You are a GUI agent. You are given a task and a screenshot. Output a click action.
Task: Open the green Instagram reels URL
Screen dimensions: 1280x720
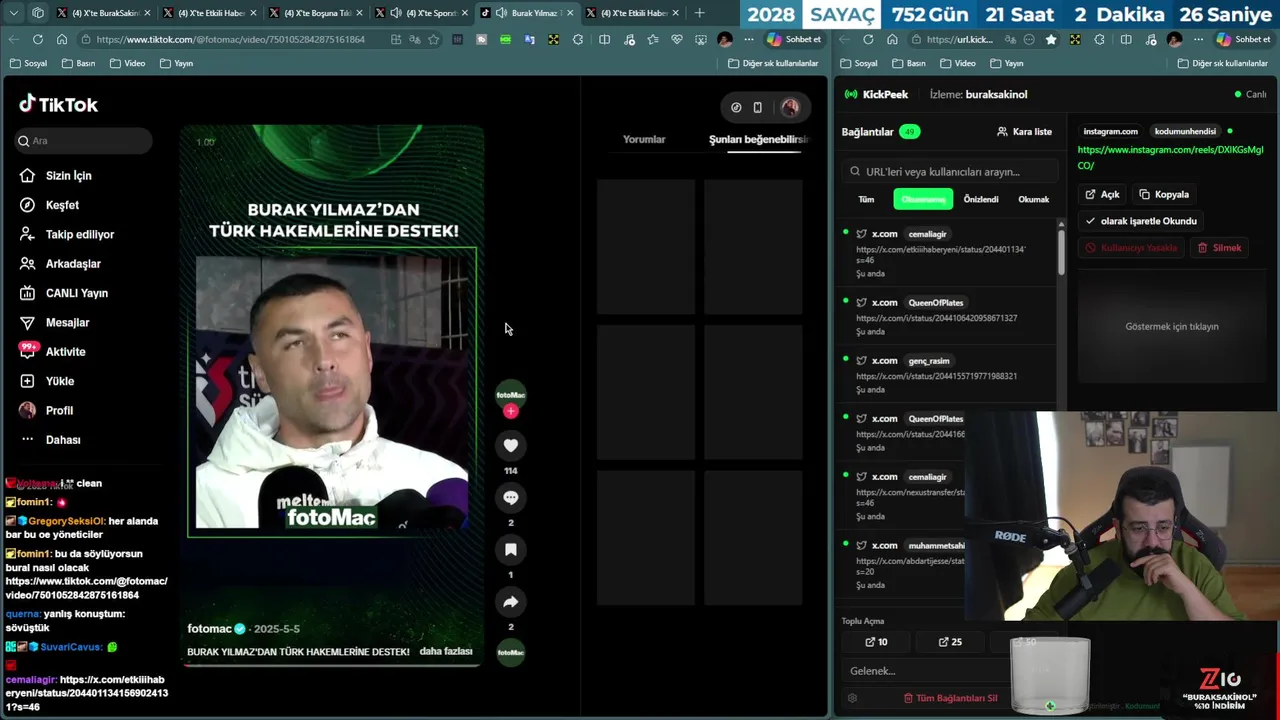(x=1170, y=157)
